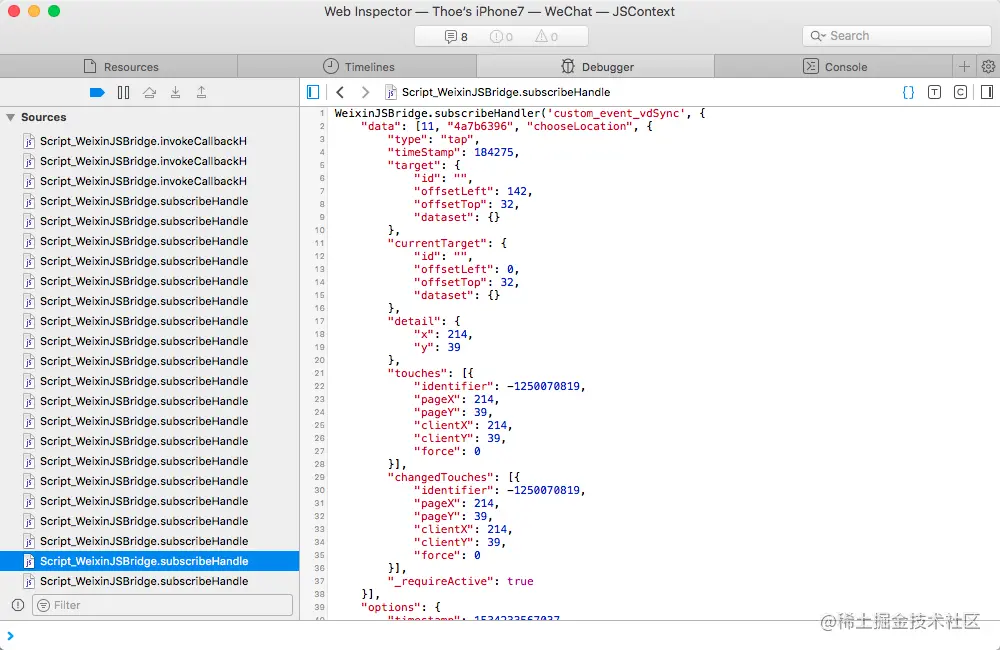
Task: Add a new tab with plus button
Action: pyautogui.click(x=964, y=67)
